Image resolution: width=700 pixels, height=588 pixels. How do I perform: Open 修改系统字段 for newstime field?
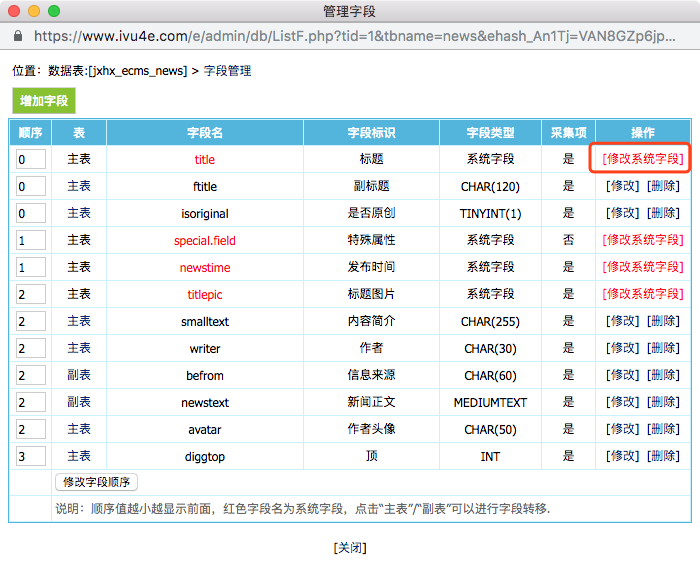(x=643, y=267)
